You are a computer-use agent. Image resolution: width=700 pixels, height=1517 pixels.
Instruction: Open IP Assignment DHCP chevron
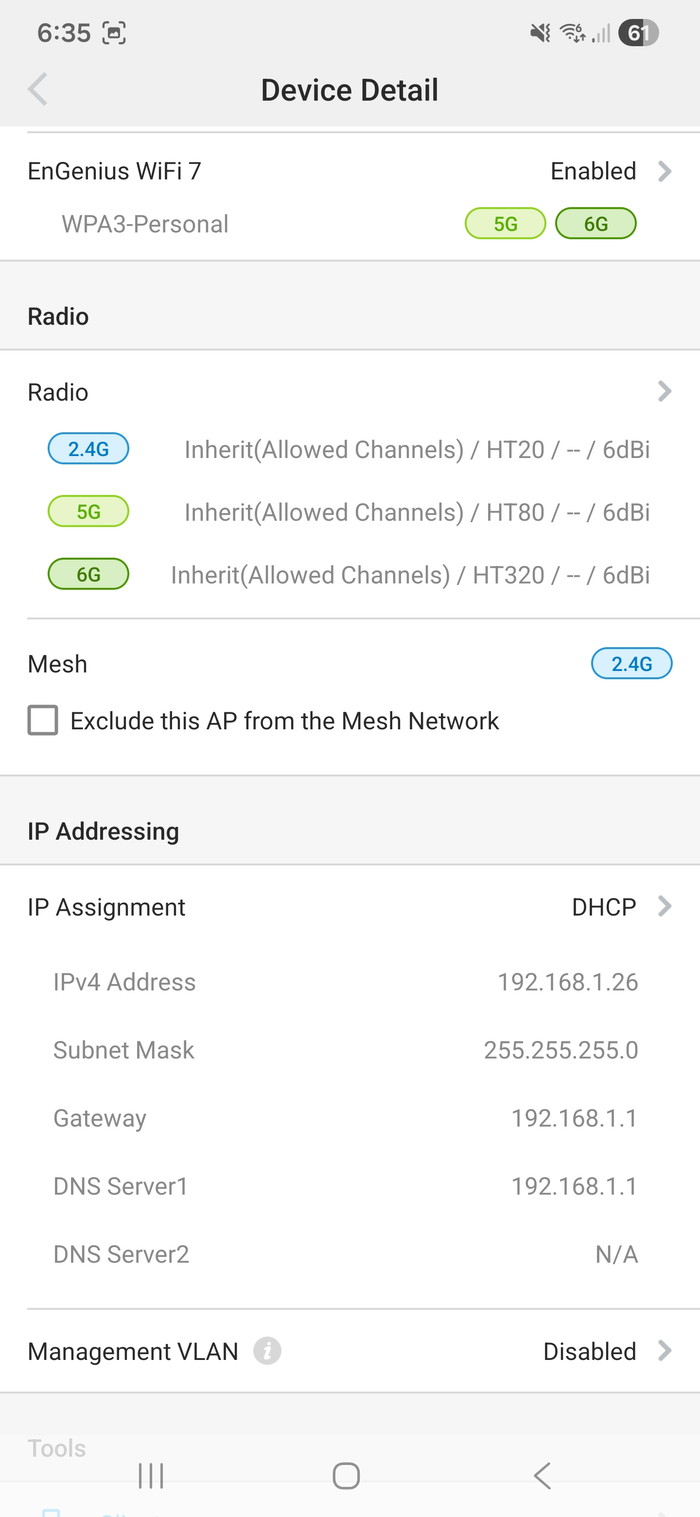tap(665, 907)
